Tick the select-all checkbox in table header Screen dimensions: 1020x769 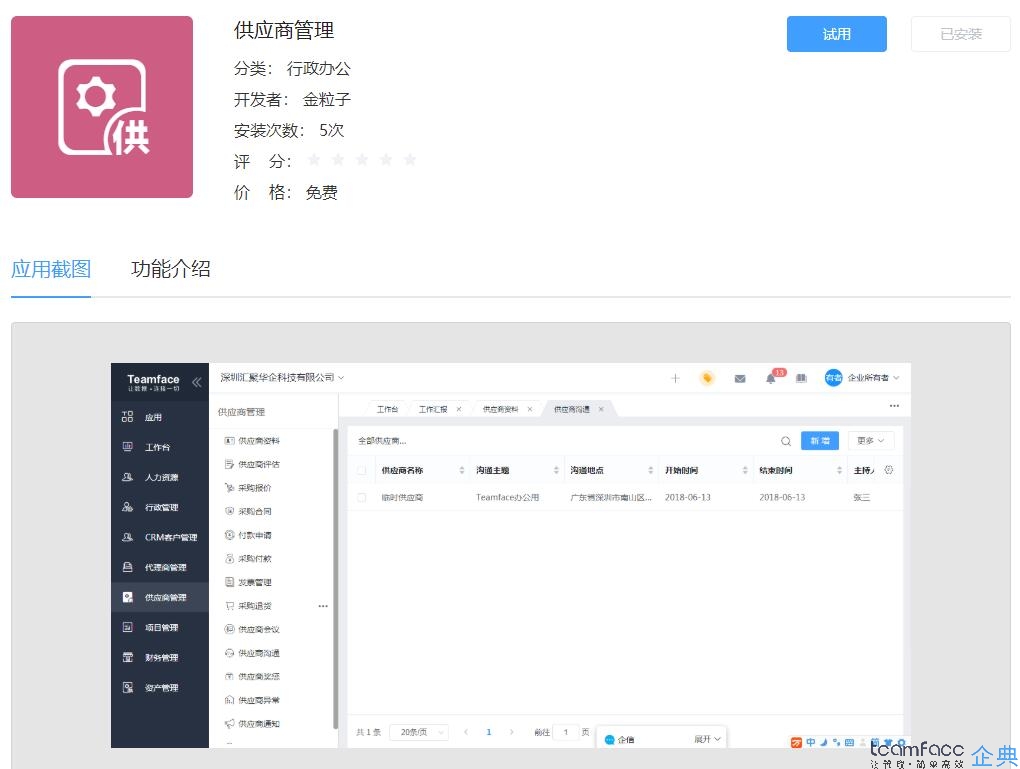tap(362, 470)
